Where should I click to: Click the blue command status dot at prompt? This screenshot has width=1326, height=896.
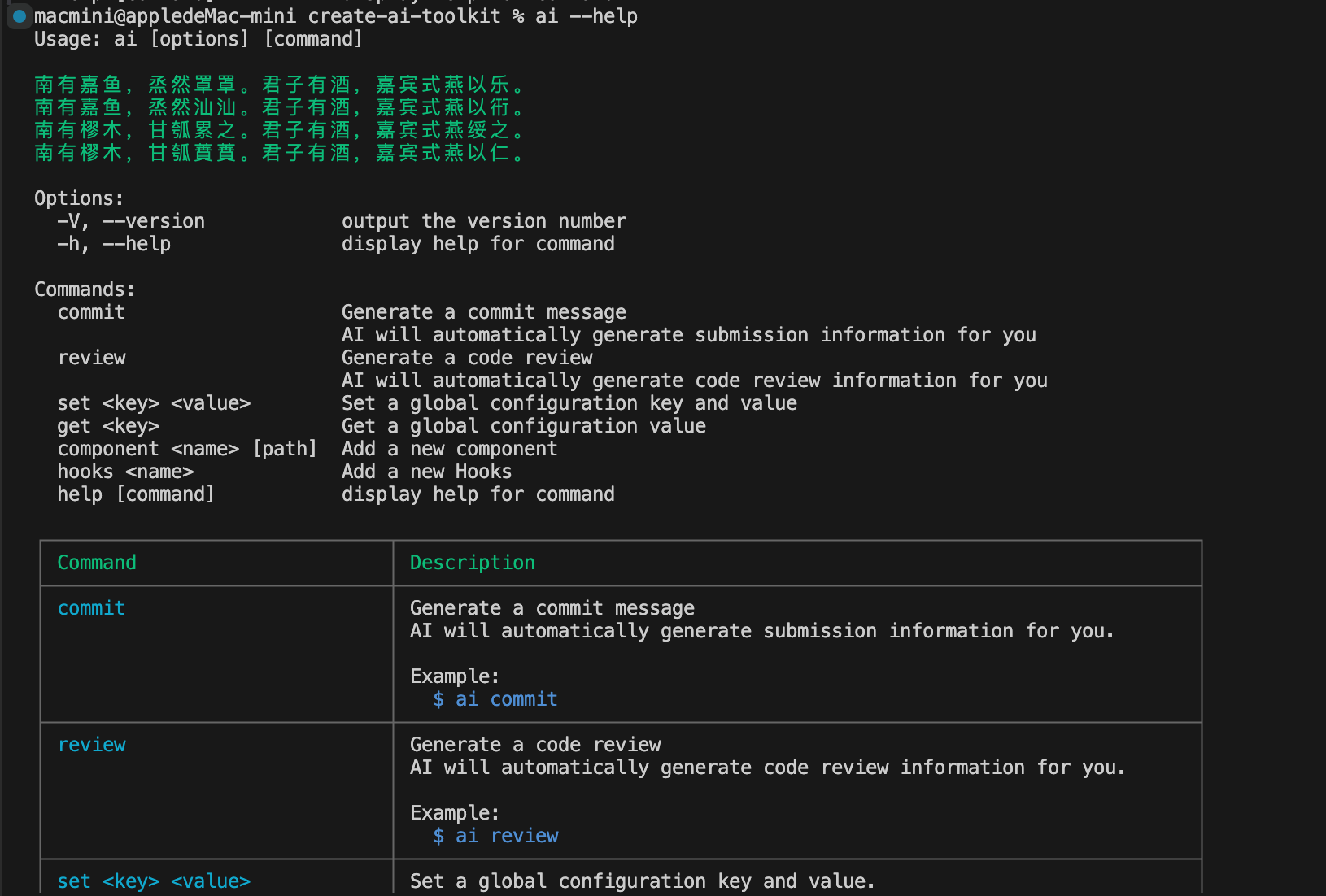(20, 16)
